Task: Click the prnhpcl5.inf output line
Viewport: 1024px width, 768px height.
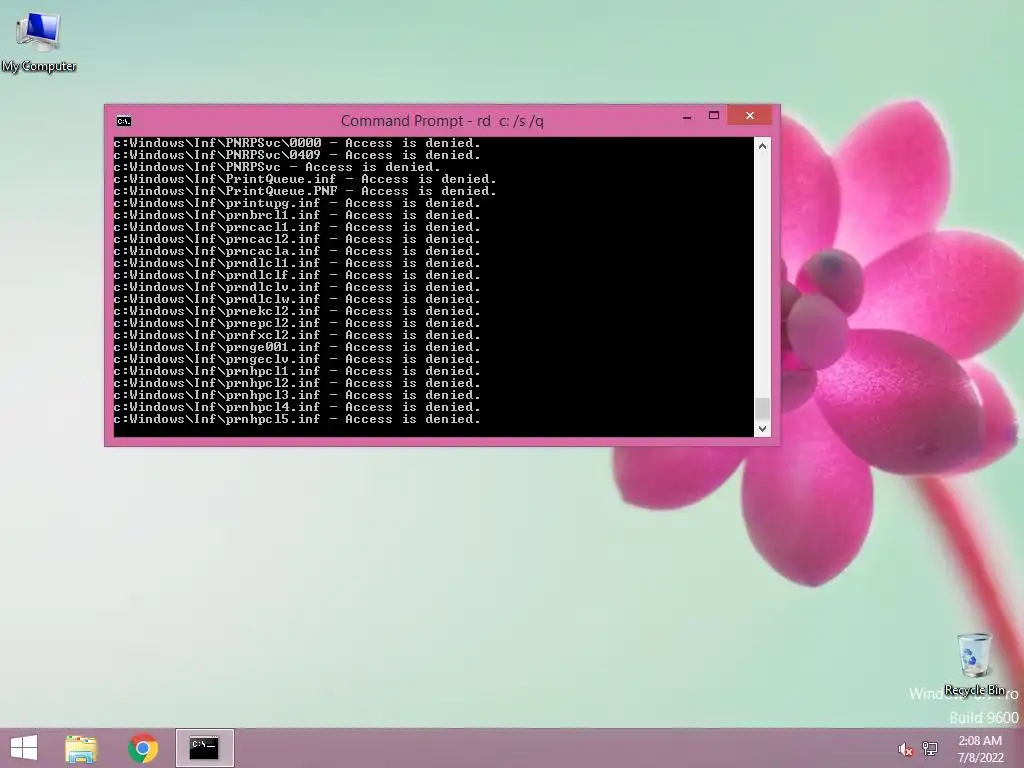Action: 297,419
